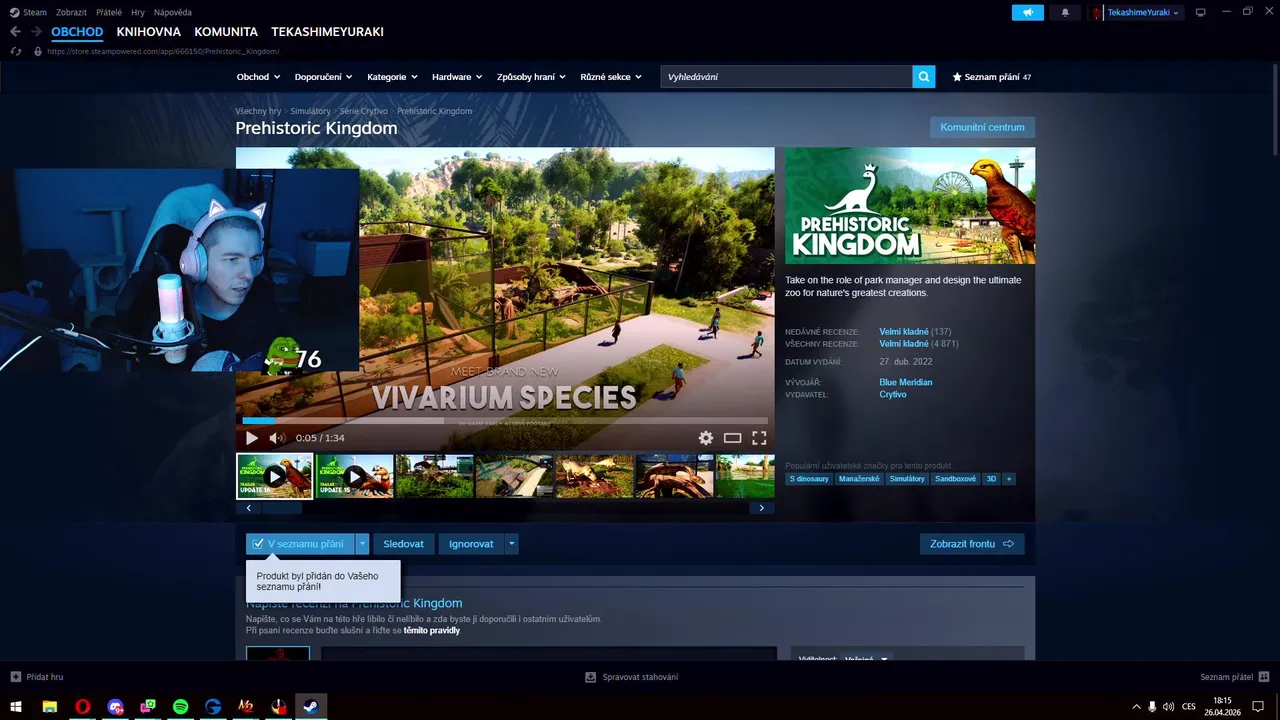The image size is (1280, 720).
Task: Open the Ignorovat dropdown arrow
Action: (x=512, y=544)
